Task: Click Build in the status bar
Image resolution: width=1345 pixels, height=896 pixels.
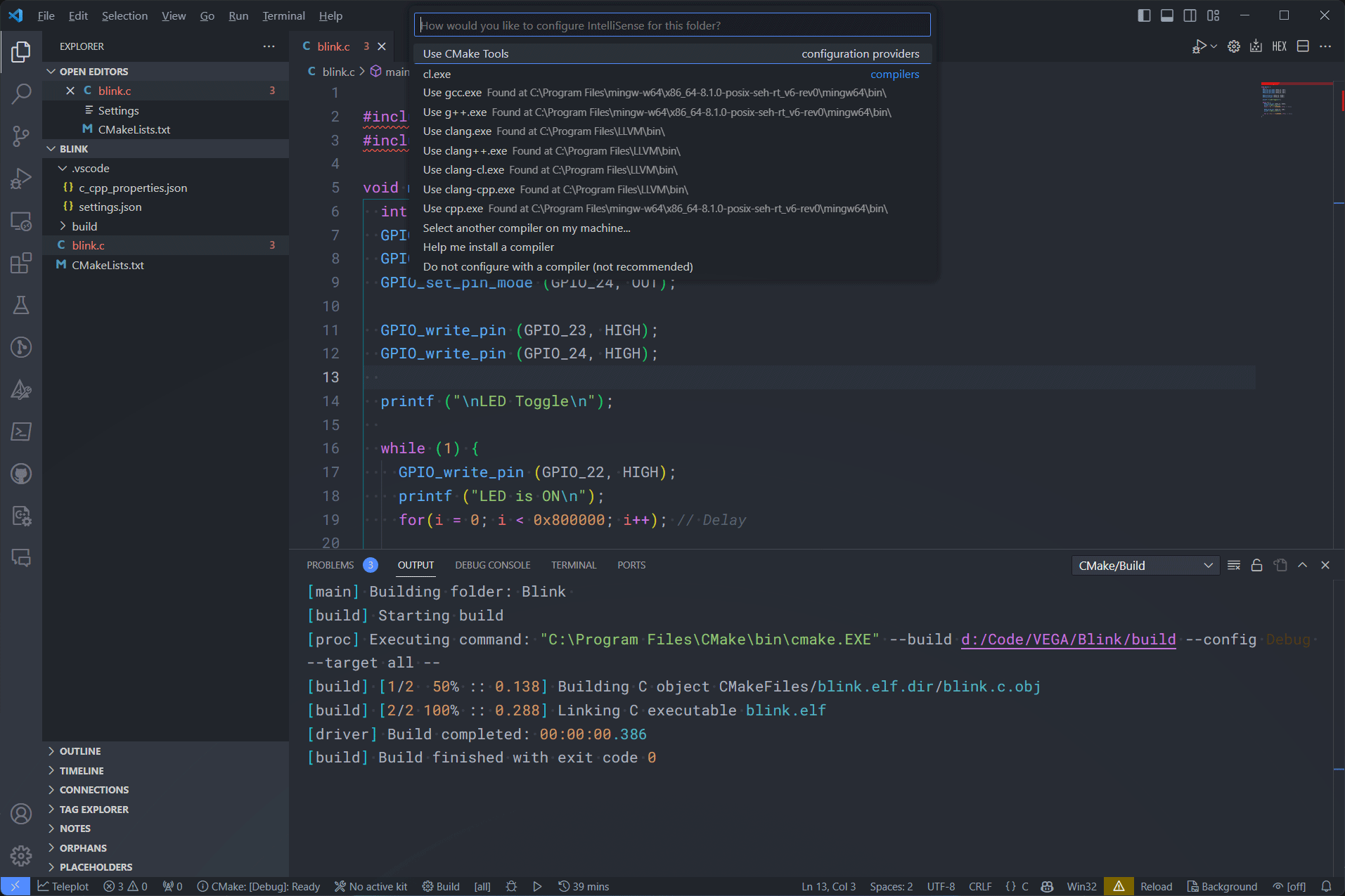Action: [x=441, y=886]
